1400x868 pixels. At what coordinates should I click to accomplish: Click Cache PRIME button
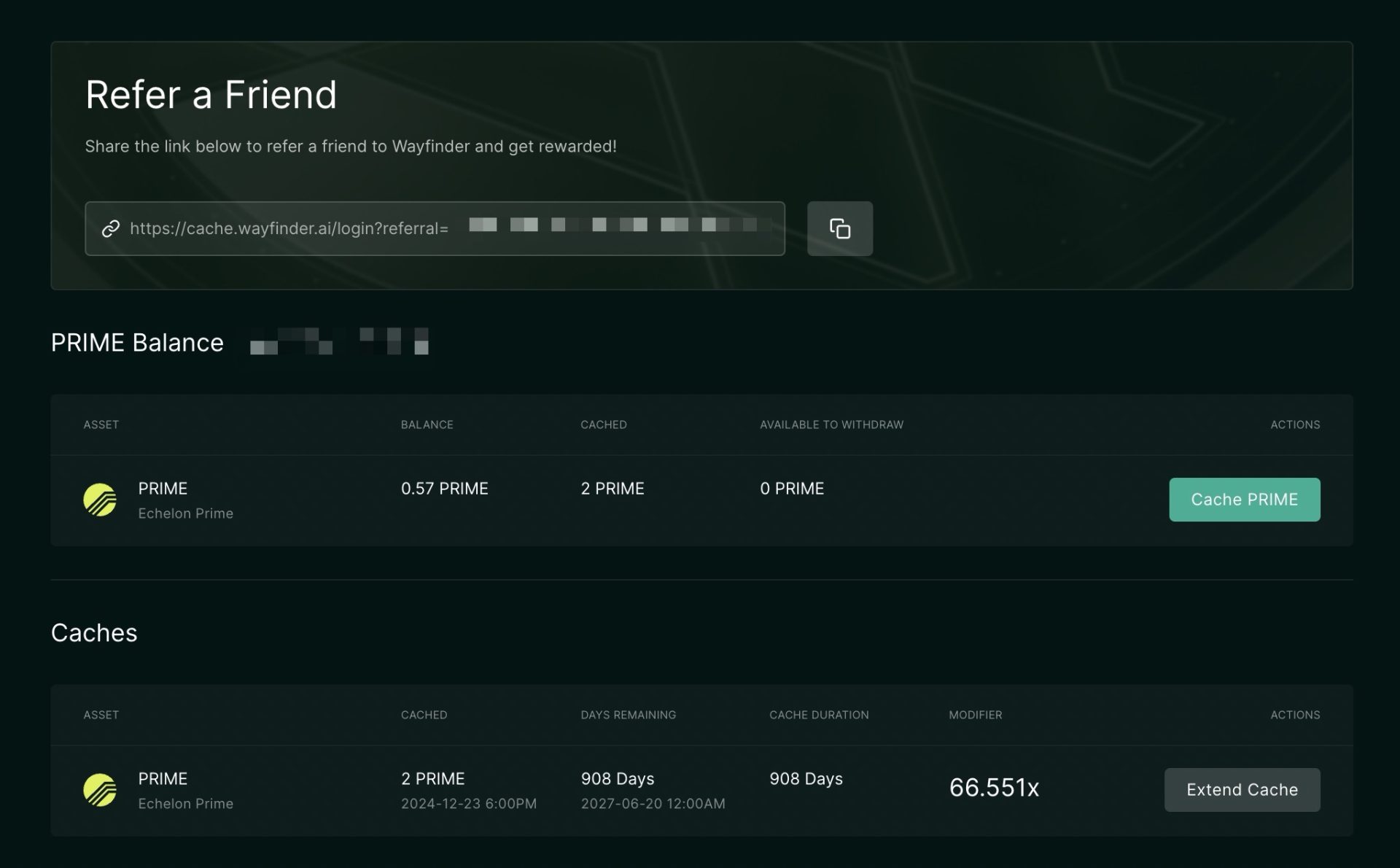click(x=1244, y=499)
